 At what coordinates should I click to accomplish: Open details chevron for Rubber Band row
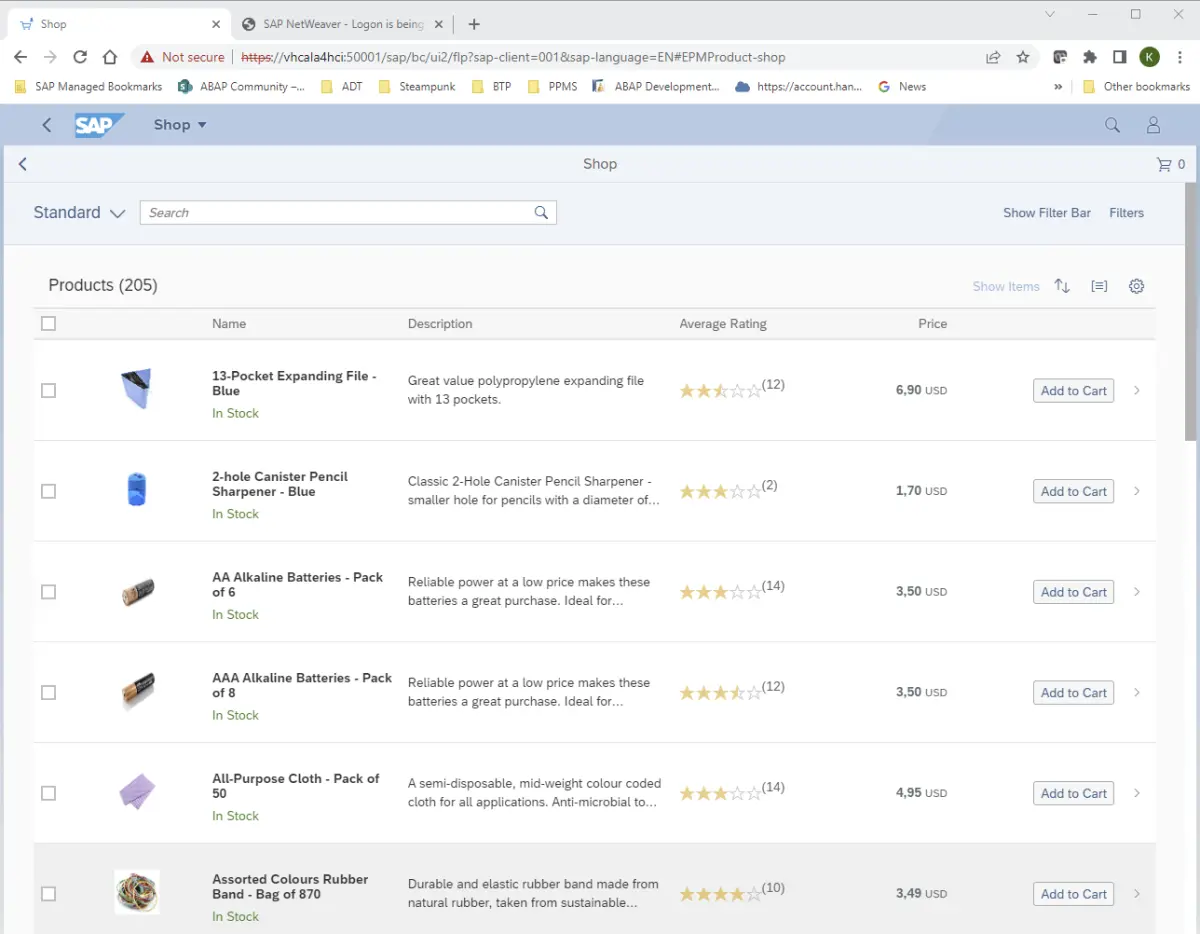pyautogui.click(x=1137, y=894)
